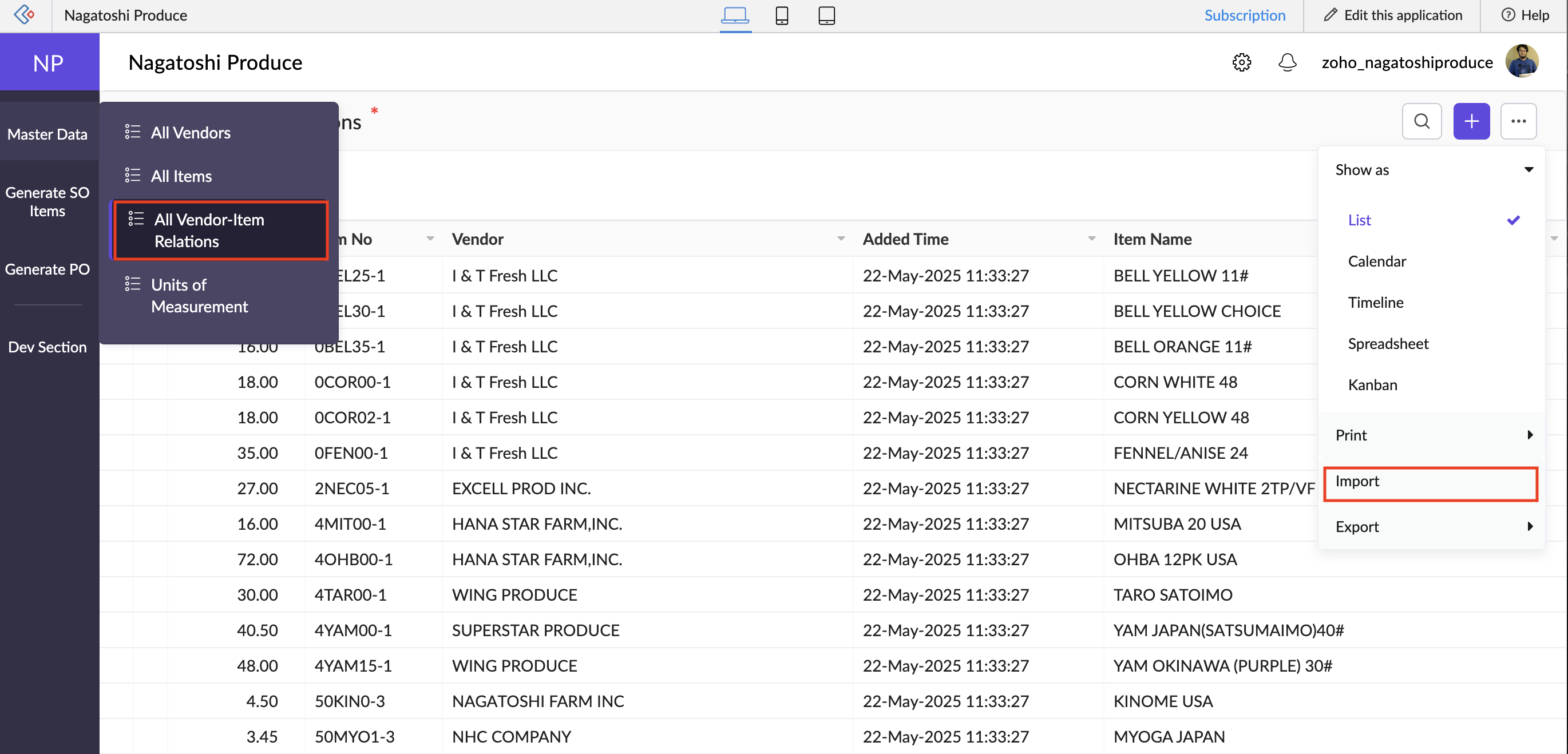Click the three-dots more options button

click(1518, 121)
